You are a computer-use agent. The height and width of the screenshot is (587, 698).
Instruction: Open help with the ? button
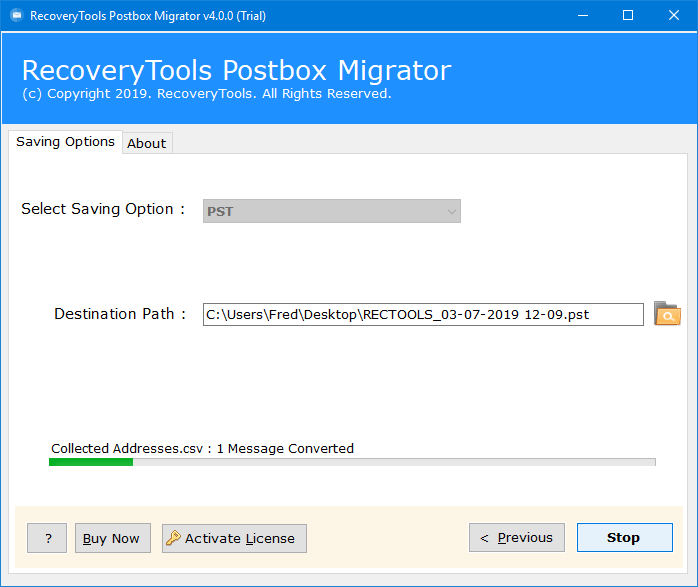[47, 538]
